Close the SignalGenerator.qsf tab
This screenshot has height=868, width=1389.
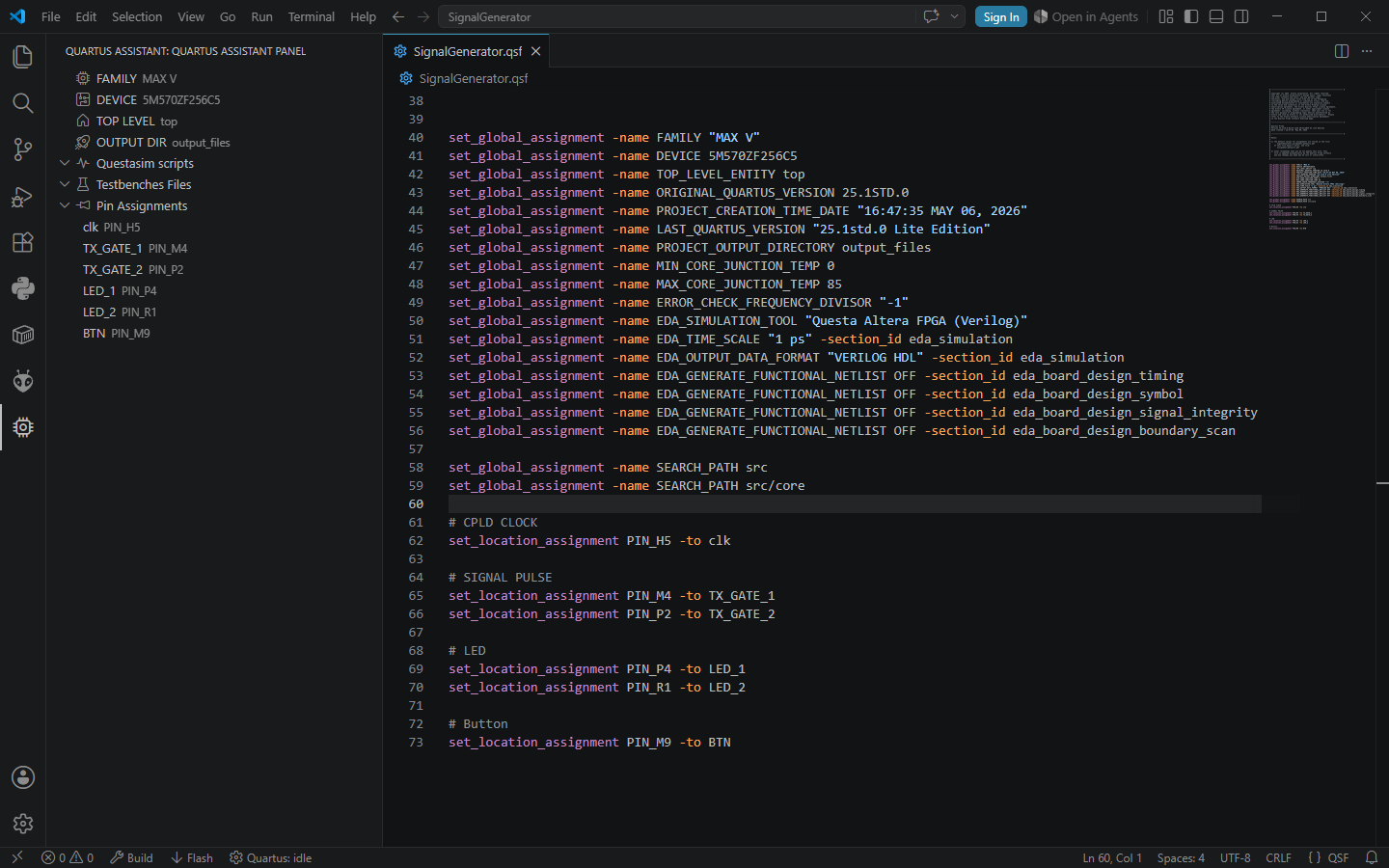tap(535, 51)
